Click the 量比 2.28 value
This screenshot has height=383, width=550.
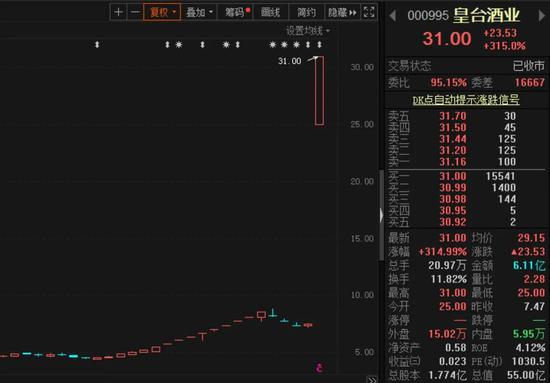[x=534, y=279]
